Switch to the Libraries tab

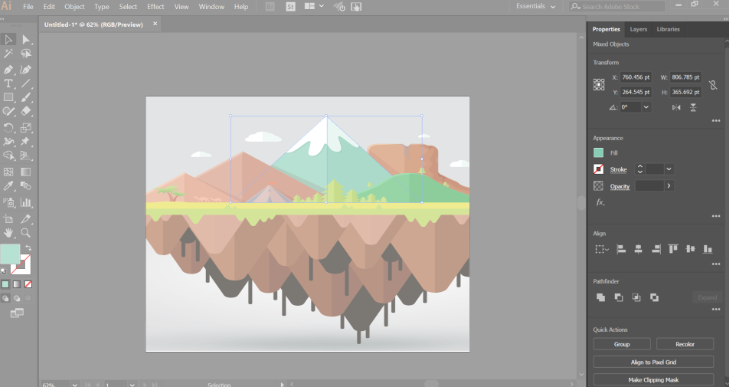point(668,29)
